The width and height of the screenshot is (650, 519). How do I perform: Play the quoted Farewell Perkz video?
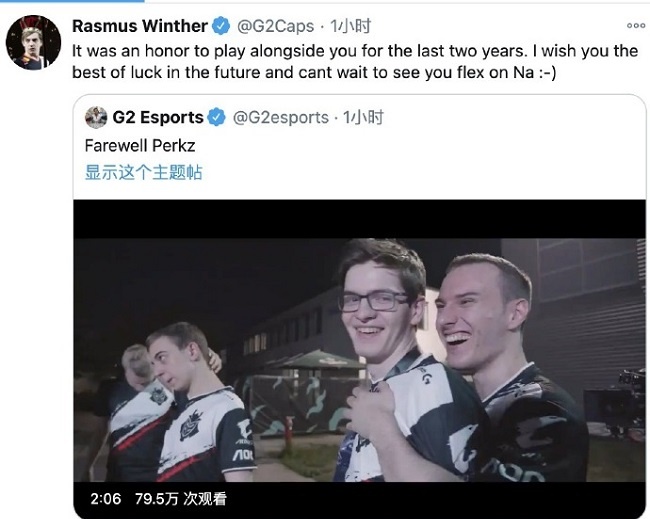[359, 359]
